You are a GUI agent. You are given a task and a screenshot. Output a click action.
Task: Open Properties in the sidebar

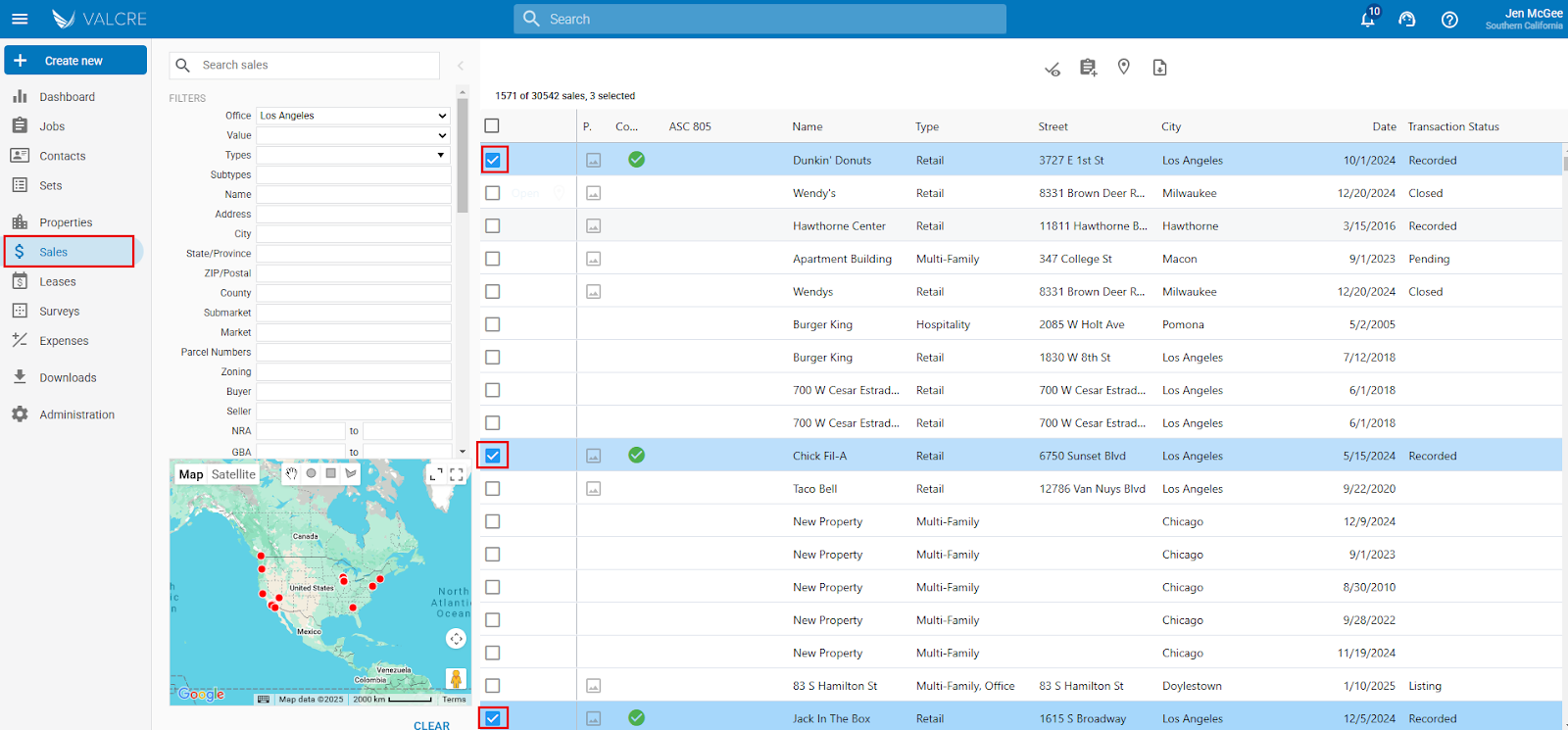(66, 222)
